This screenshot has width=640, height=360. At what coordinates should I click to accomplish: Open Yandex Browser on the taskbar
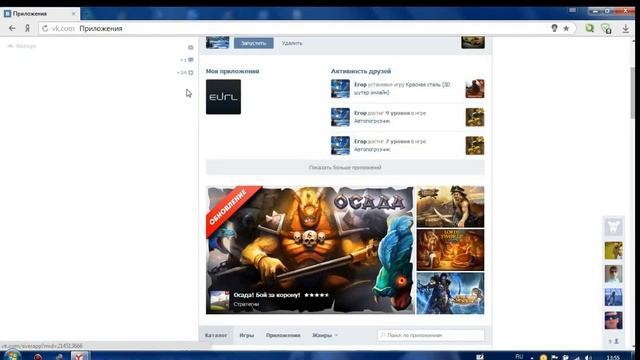pyautogui.click(x=80, y=356)
